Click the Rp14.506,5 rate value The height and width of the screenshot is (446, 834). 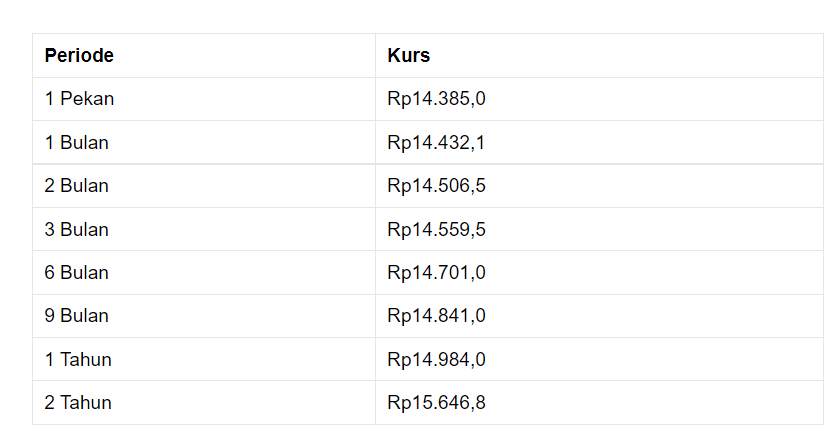click(436, 186)
